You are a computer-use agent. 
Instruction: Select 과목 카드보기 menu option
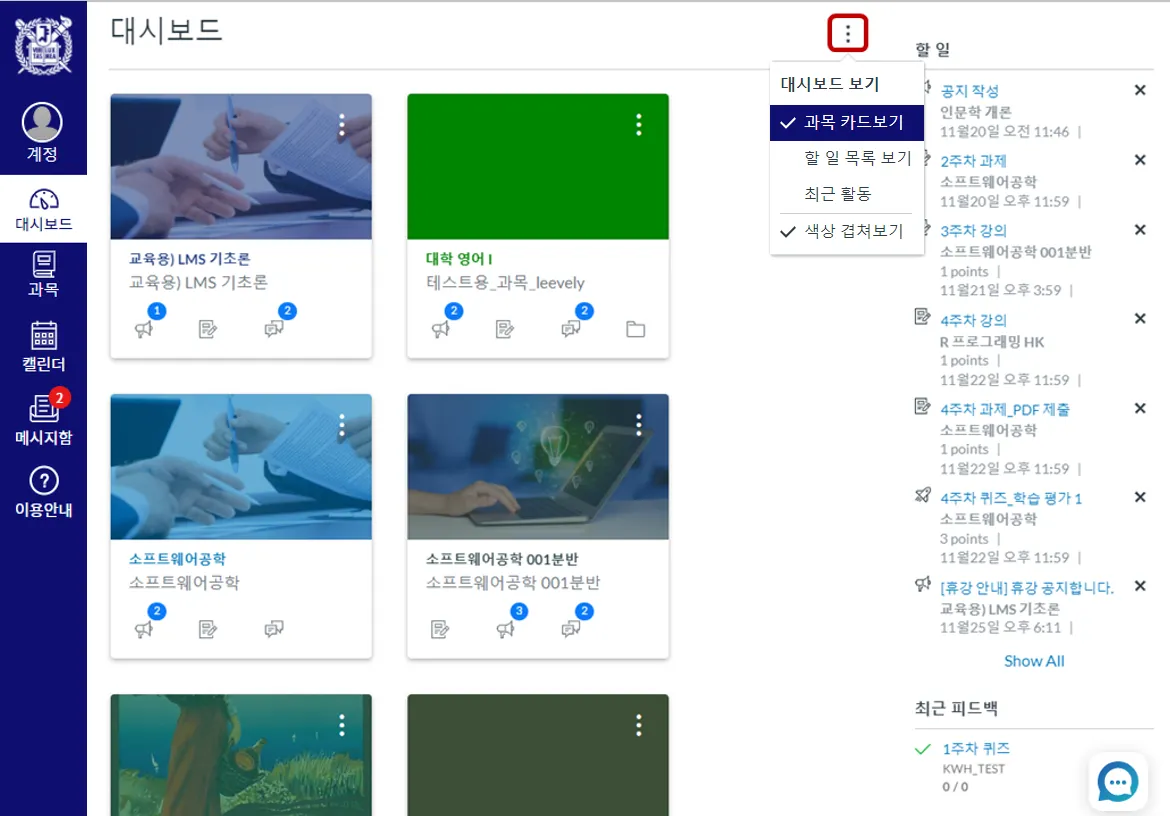pyautogui.click(x=847, y=122)
